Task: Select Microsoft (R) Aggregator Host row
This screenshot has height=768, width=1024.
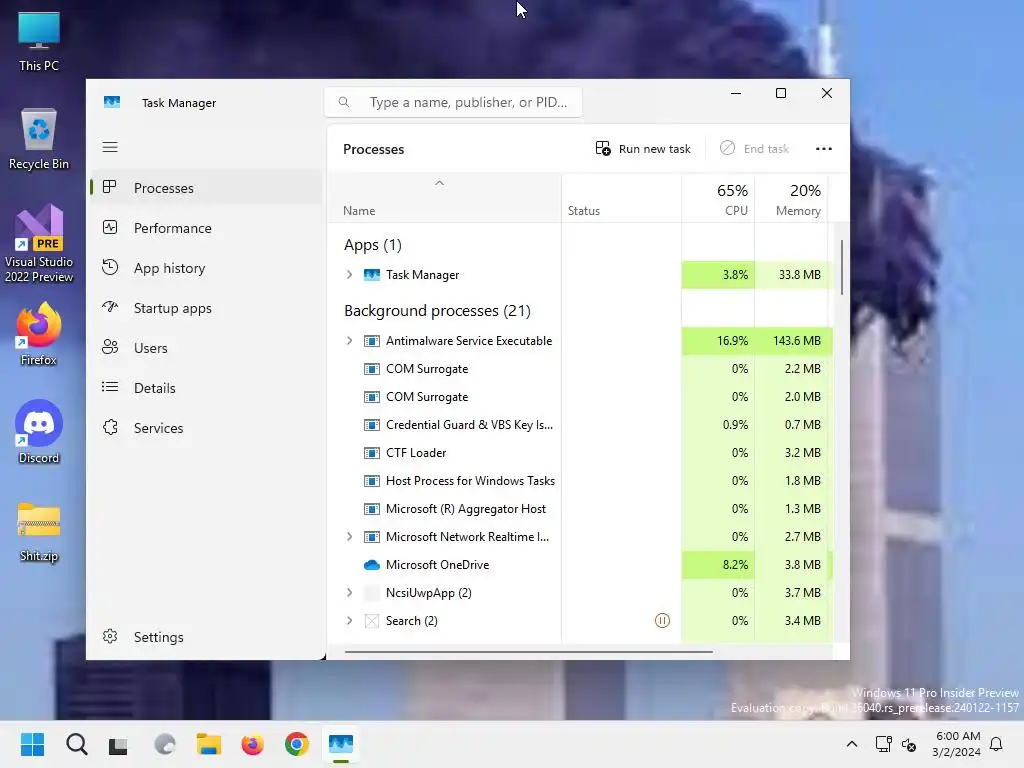Action: pos(580,509)
